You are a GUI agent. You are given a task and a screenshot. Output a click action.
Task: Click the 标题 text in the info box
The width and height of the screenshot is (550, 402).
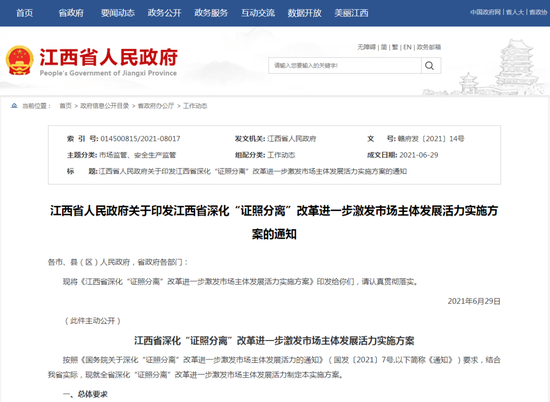tap(253, 172)
